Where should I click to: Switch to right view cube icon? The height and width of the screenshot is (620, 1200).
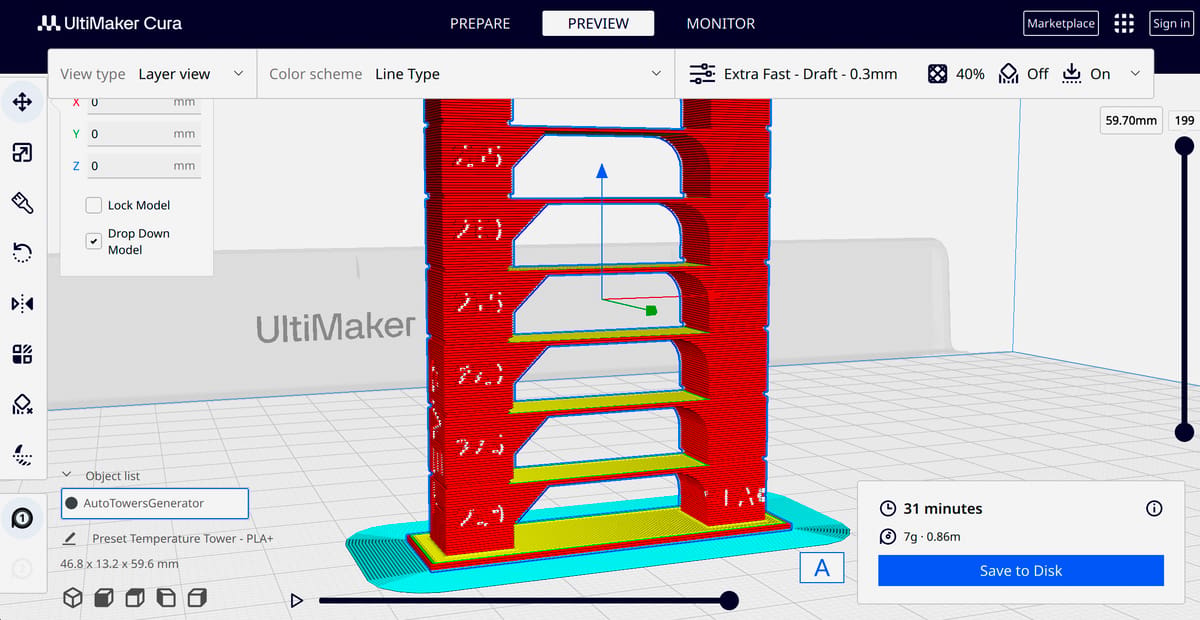pos(197,598)
